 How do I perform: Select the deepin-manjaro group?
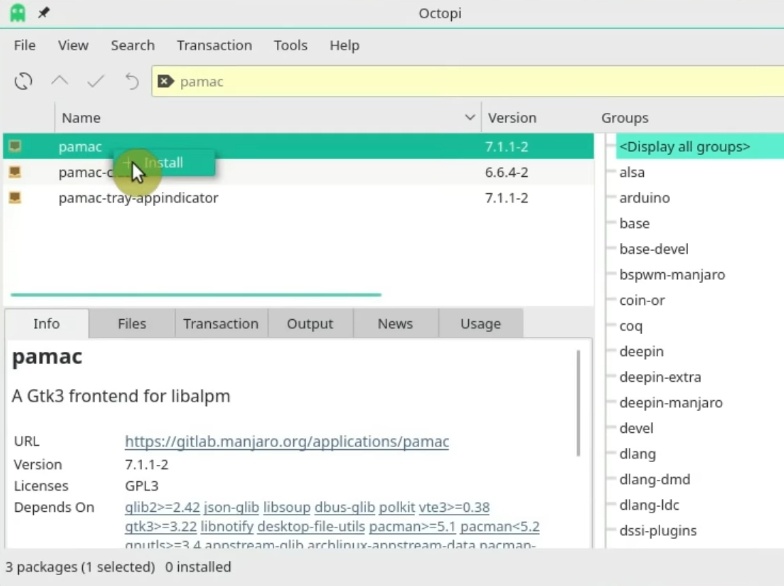click(x=671, y=402)
